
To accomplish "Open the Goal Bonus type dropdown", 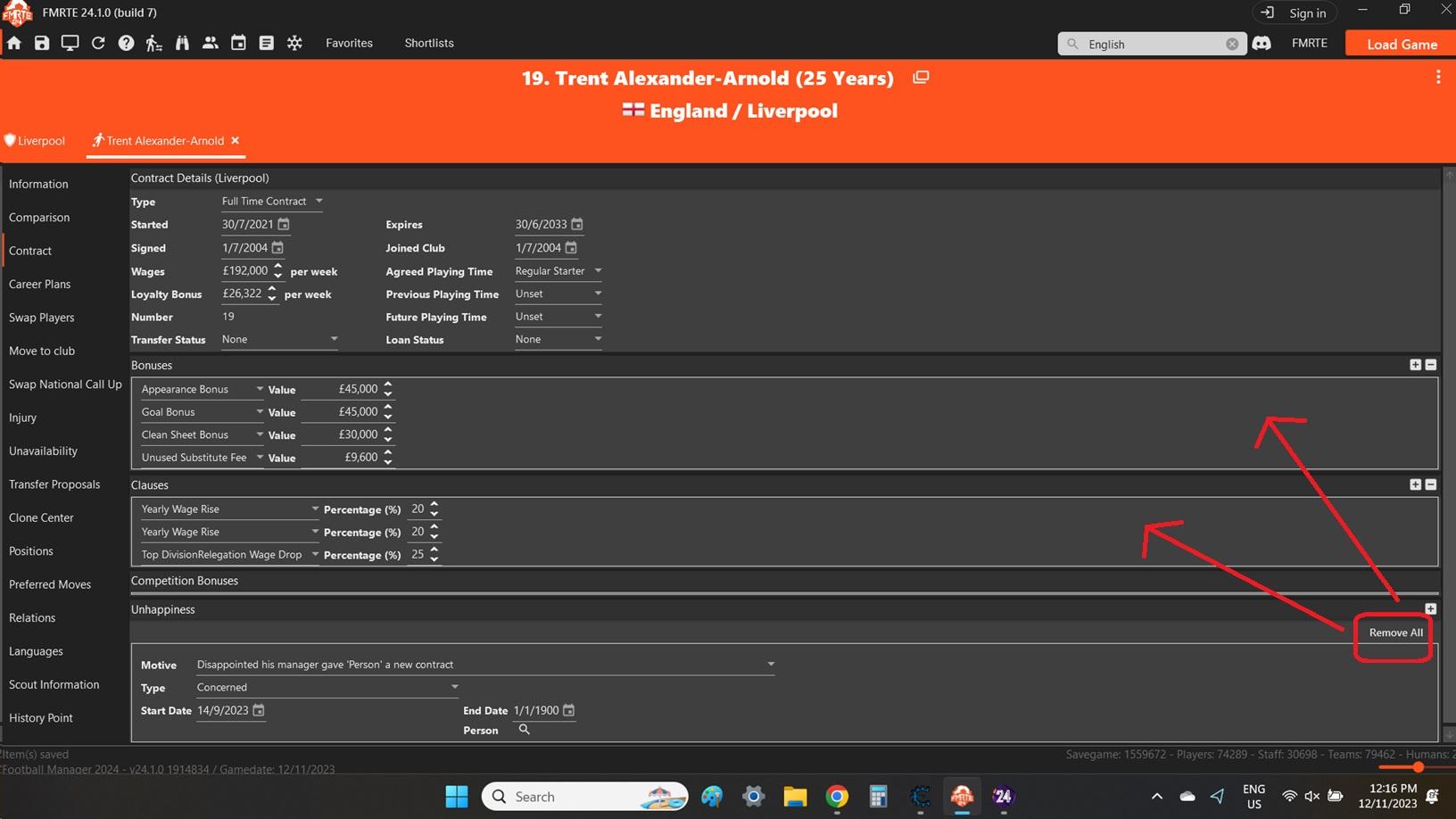I will (203, 411).
